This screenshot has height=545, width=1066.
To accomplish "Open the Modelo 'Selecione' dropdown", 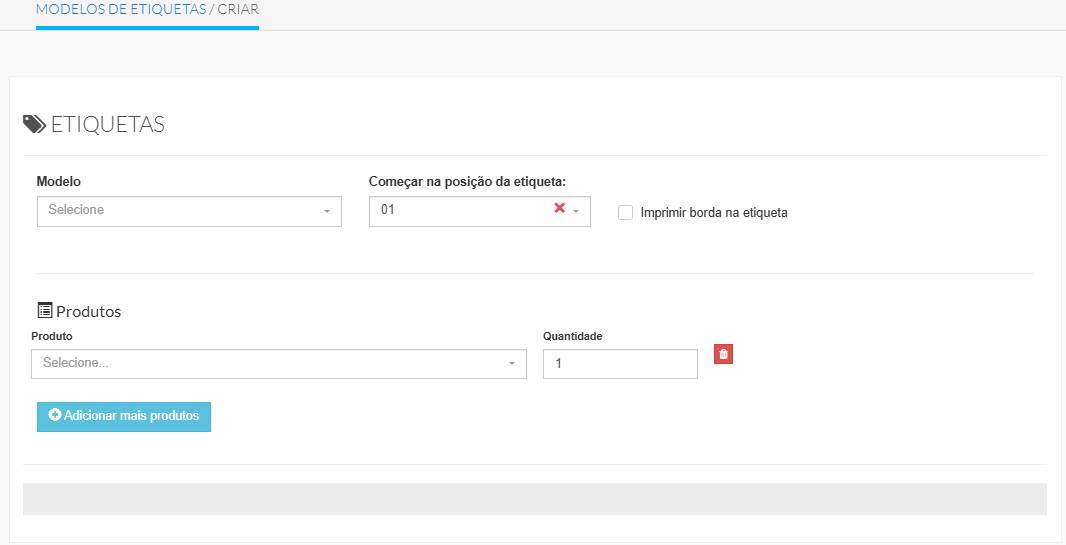I will tap(180, 211).
